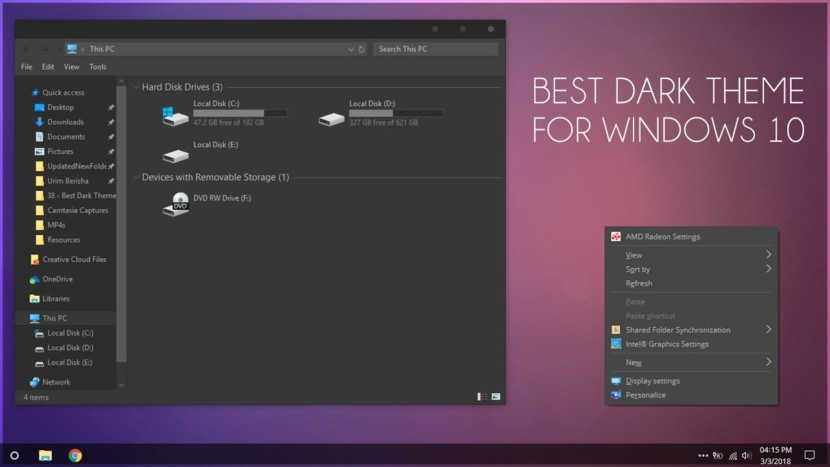Click the Search This PC field
Screen dimensions: 830x467
[x=435, y=48]
